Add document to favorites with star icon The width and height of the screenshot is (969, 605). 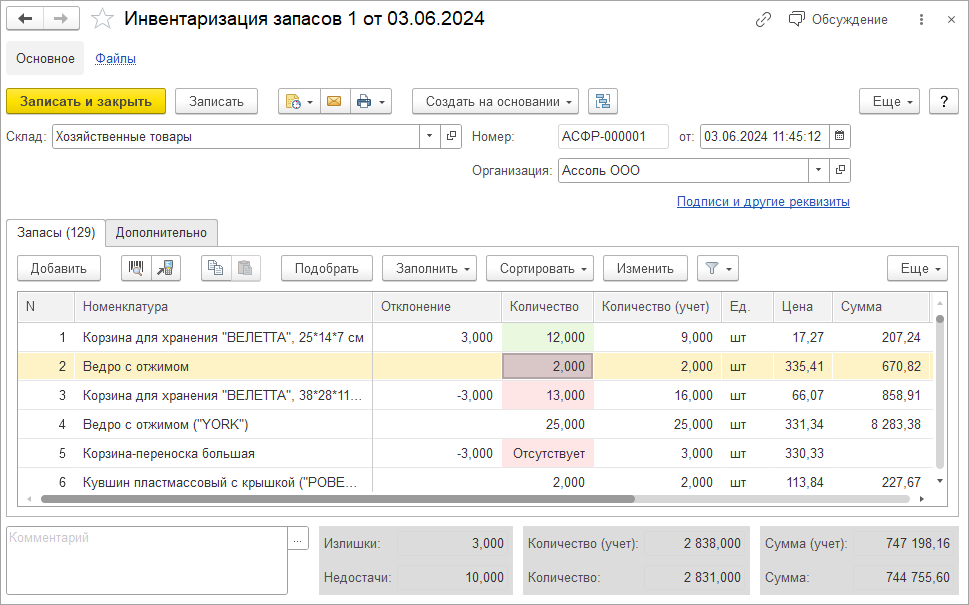pyautogui.click(x=102, y=19)
